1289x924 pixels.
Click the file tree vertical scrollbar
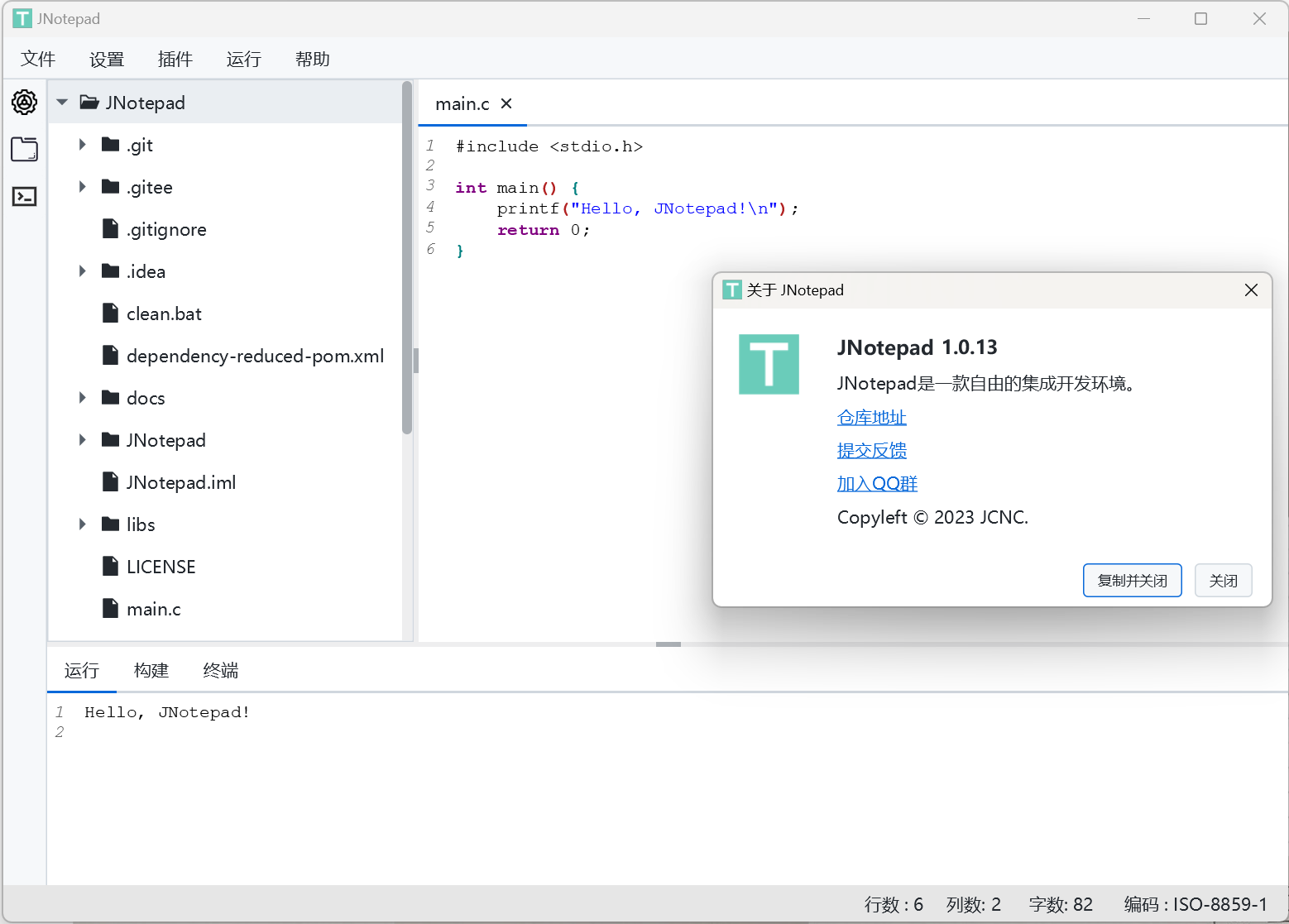[407, 256]
